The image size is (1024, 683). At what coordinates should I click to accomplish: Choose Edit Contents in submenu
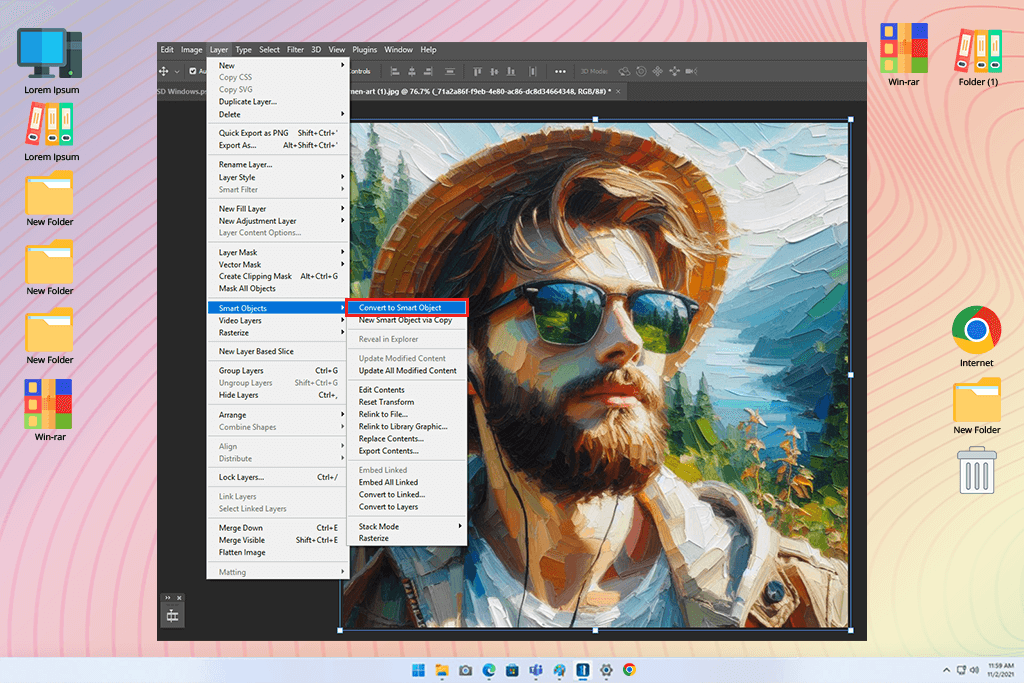pos(407,390)
